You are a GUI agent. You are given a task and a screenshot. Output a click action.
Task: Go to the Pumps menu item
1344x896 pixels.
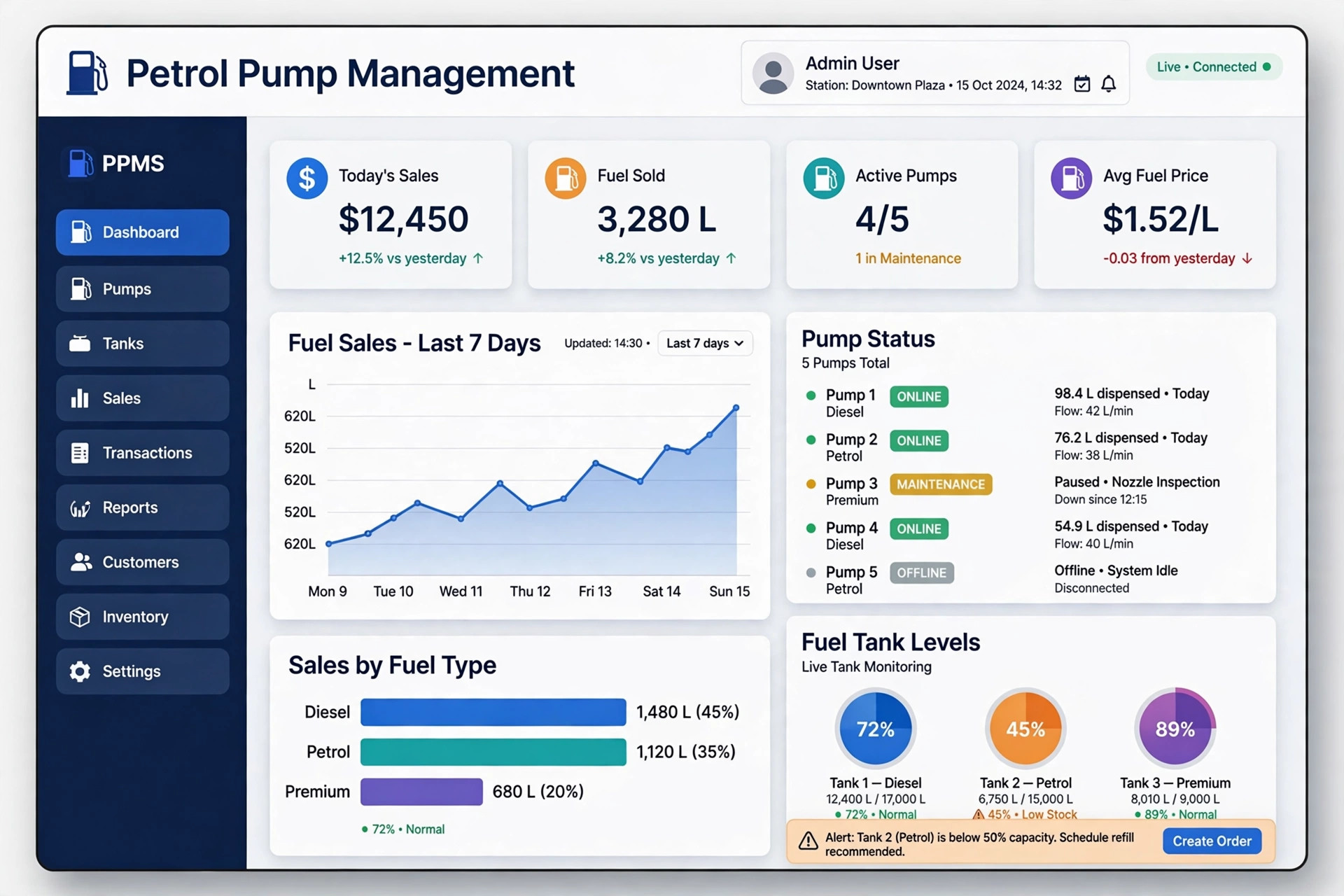[x=143, y=288]
